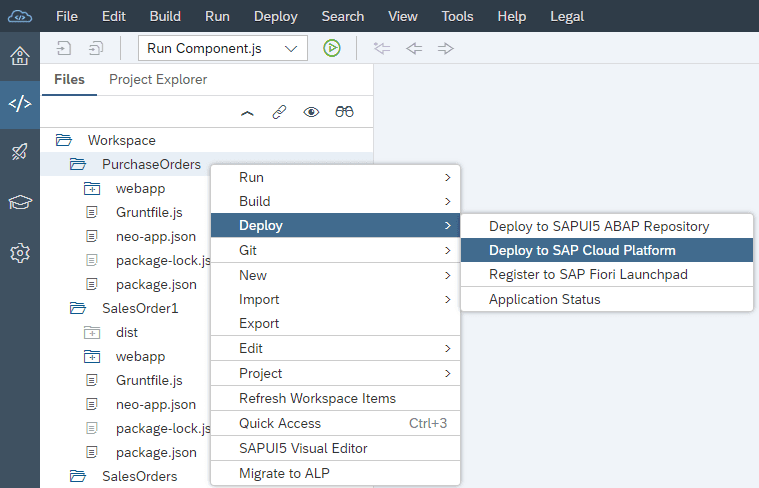This screenshot has width=759, height=488.
Task: Toggle show hidden files eye icon
Action: [311, 112]
